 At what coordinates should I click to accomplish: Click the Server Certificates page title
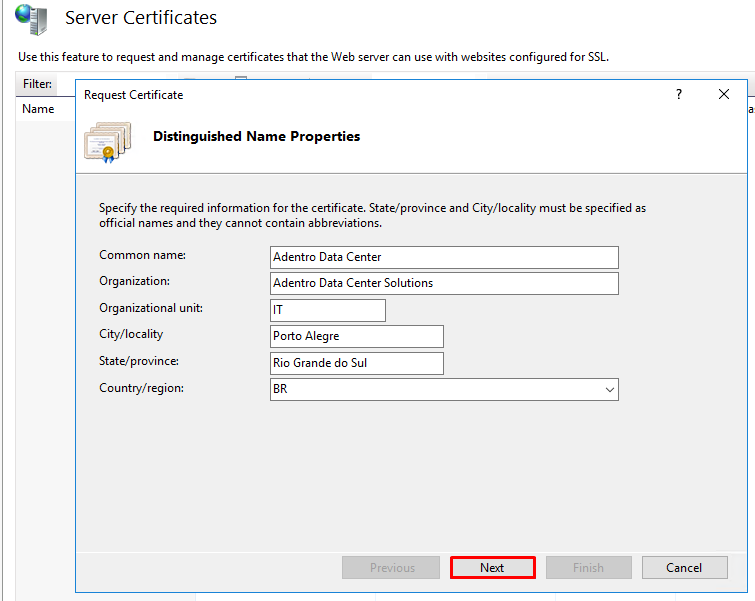(141, 18)
